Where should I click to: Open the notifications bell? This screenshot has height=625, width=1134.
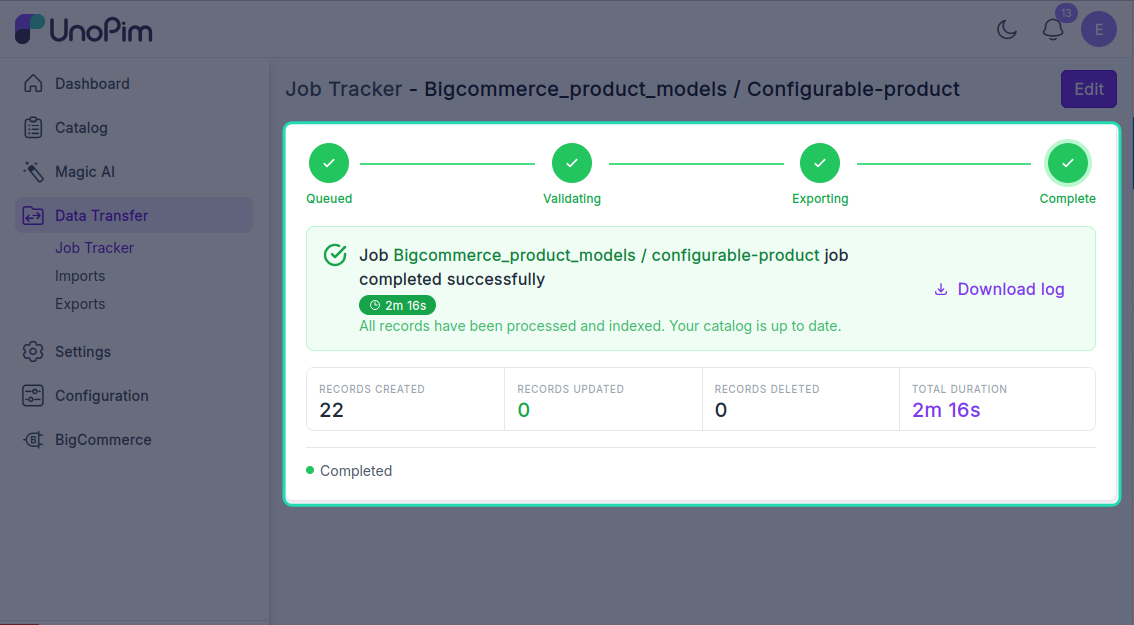point(1053,30)
